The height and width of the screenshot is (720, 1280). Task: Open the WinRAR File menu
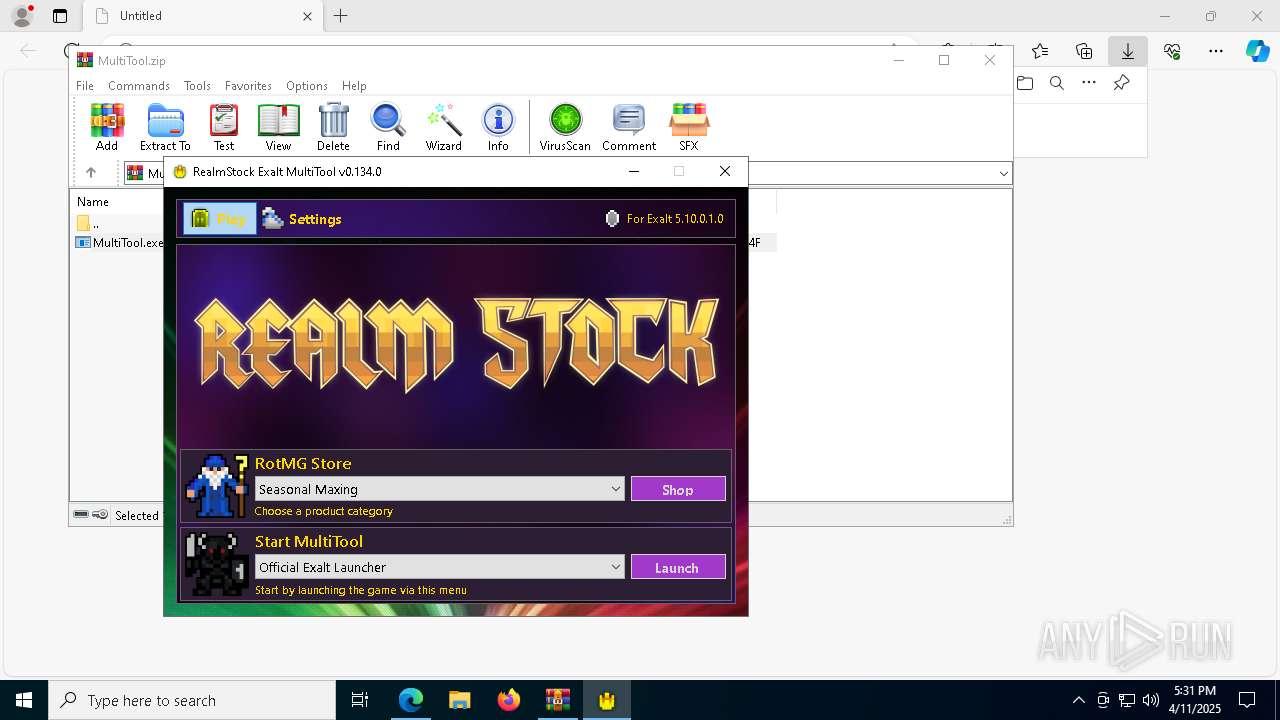point(85,86)
